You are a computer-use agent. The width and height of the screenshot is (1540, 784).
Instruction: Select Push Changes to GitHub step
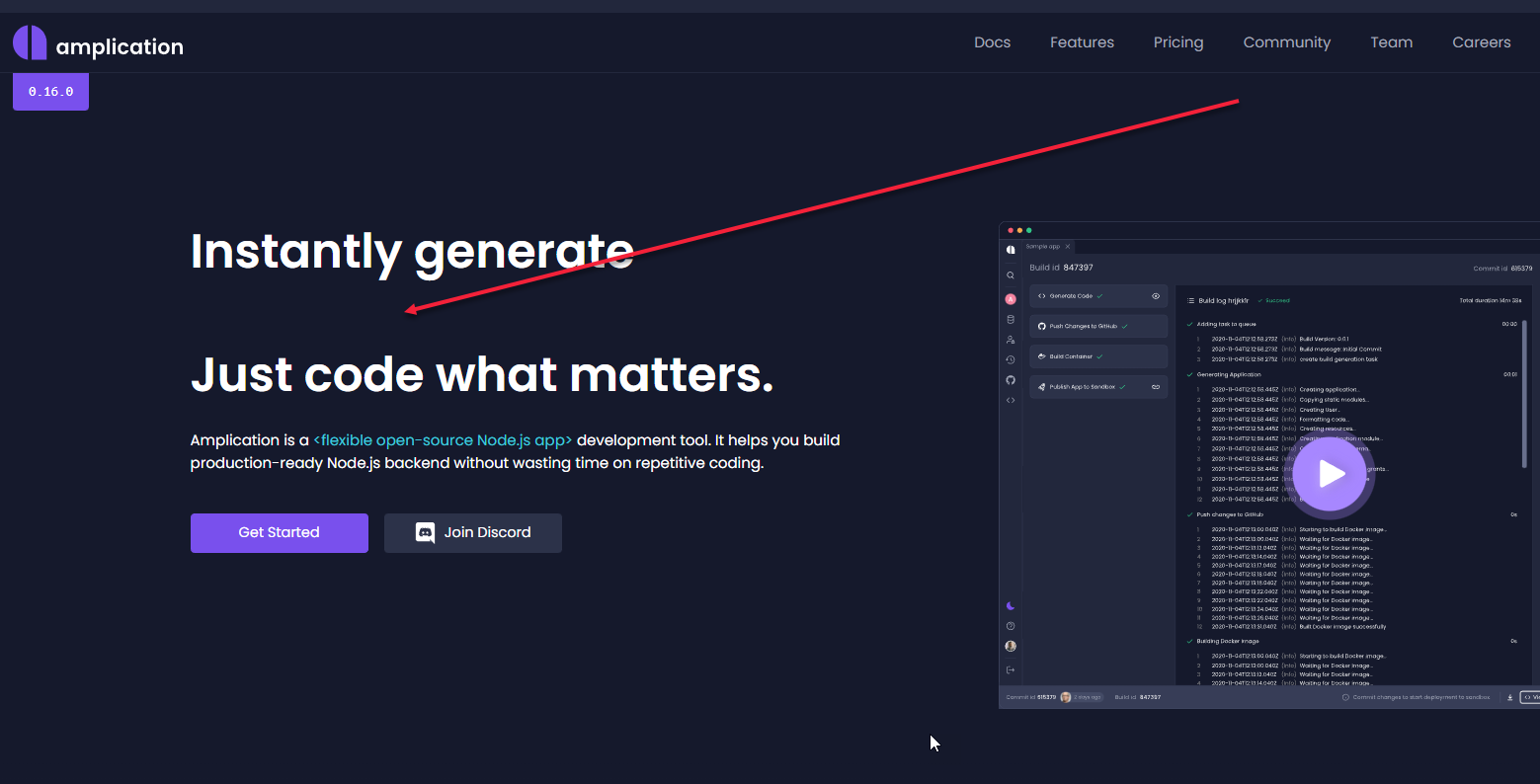[x=1098, y=326]
